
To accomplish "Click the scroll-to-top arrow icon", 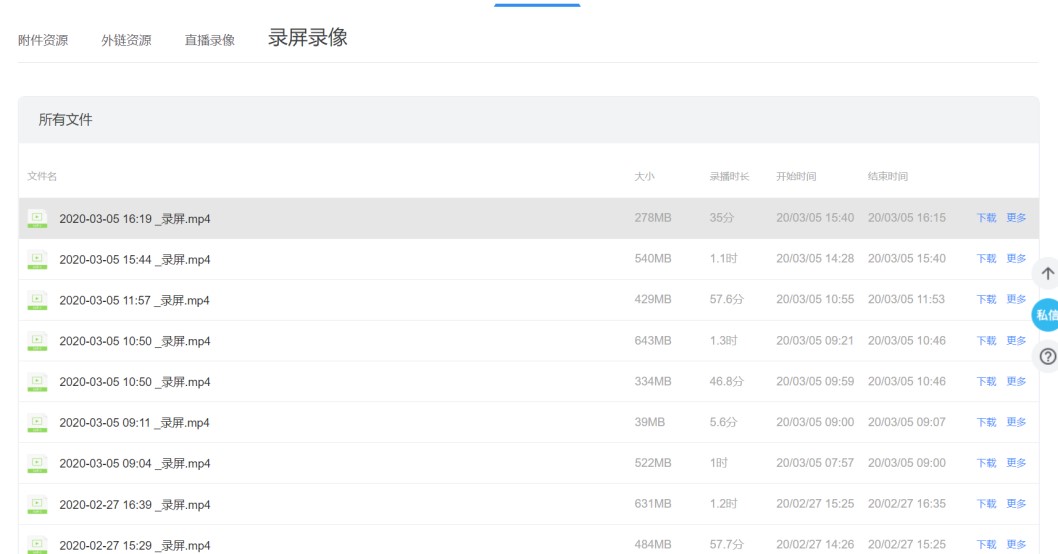I will (x=1047, y=274).
